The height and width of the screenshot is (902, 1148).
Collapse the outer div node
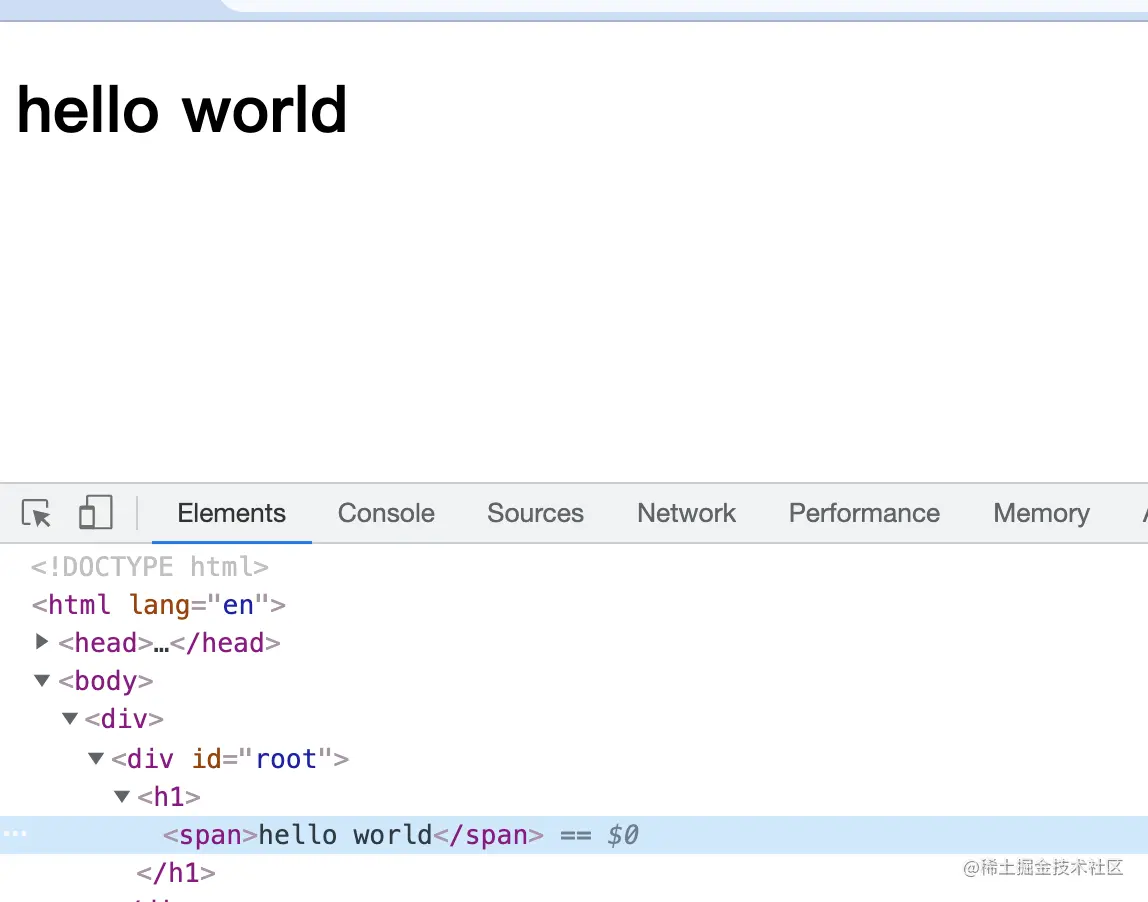coord(70,719)
